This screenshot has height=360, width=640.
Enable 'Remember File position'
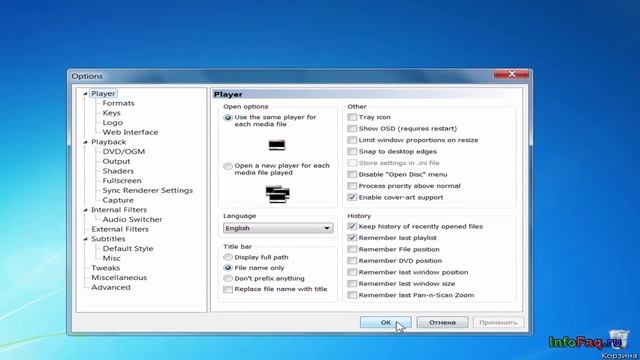tap(352, 249)
